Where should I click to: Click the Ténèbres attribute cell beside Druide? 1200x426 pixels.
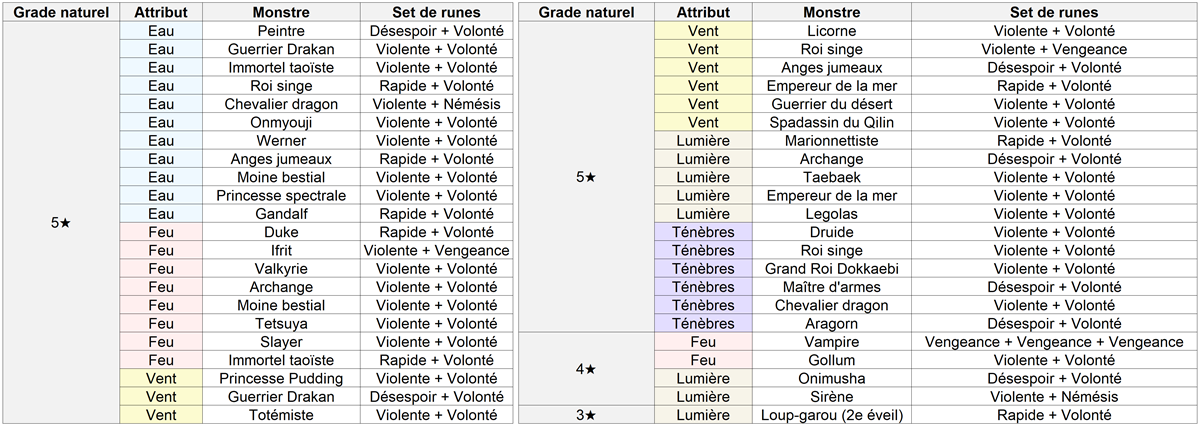[703, 232]
